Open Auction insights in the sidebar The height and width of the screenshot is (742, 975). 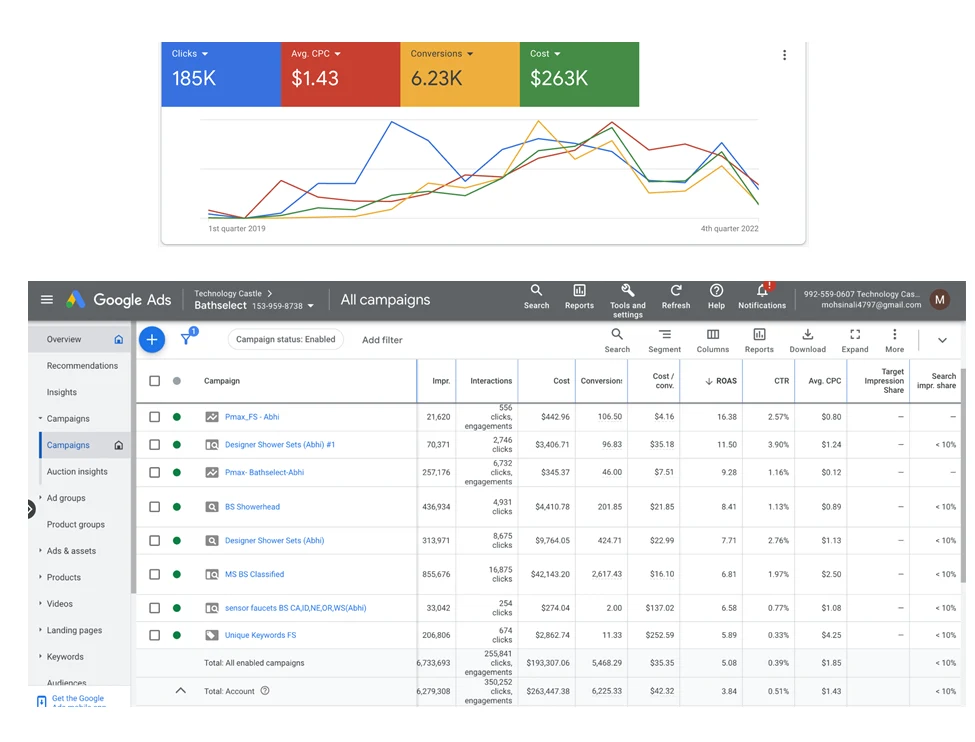coord(77,472)
